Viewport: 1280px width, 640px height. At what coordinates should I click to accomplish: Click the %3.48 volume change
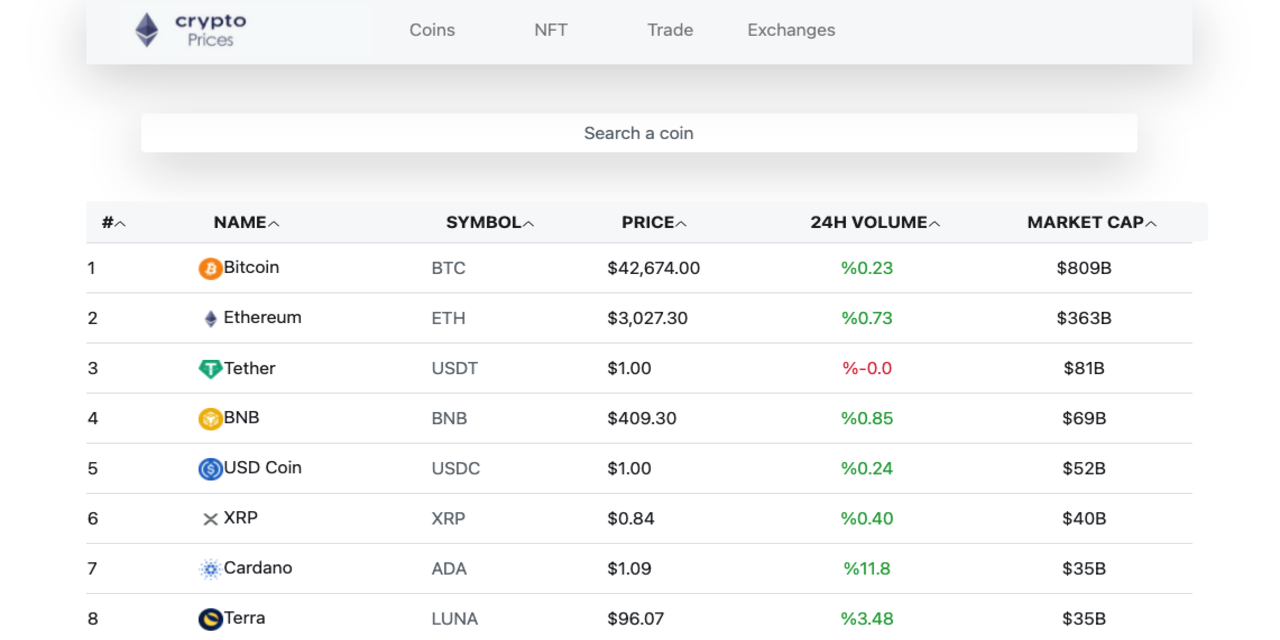pyautogui.click(x=867, y=618)
